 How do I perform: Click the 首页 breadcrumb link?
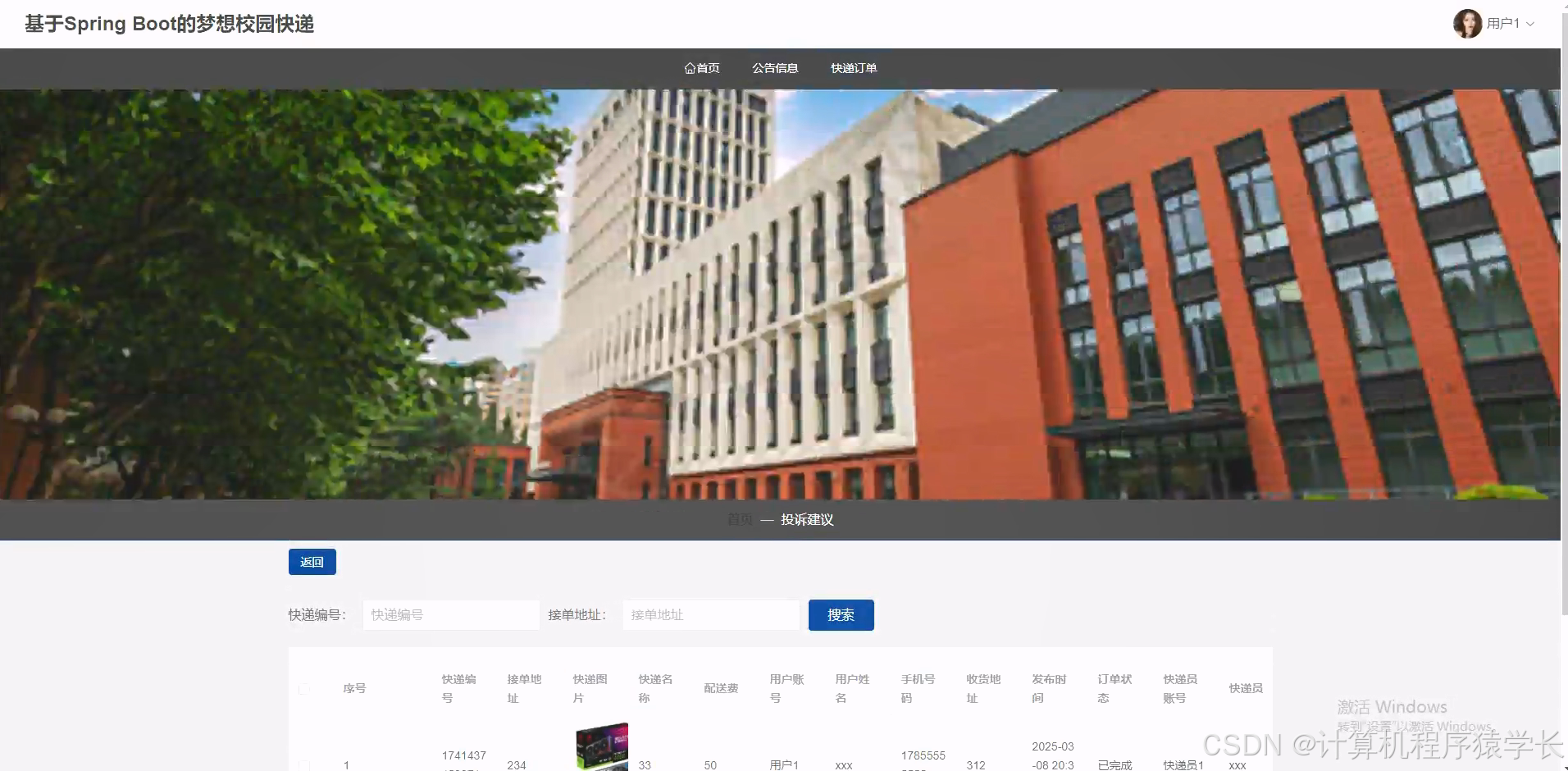click(740, 519)
